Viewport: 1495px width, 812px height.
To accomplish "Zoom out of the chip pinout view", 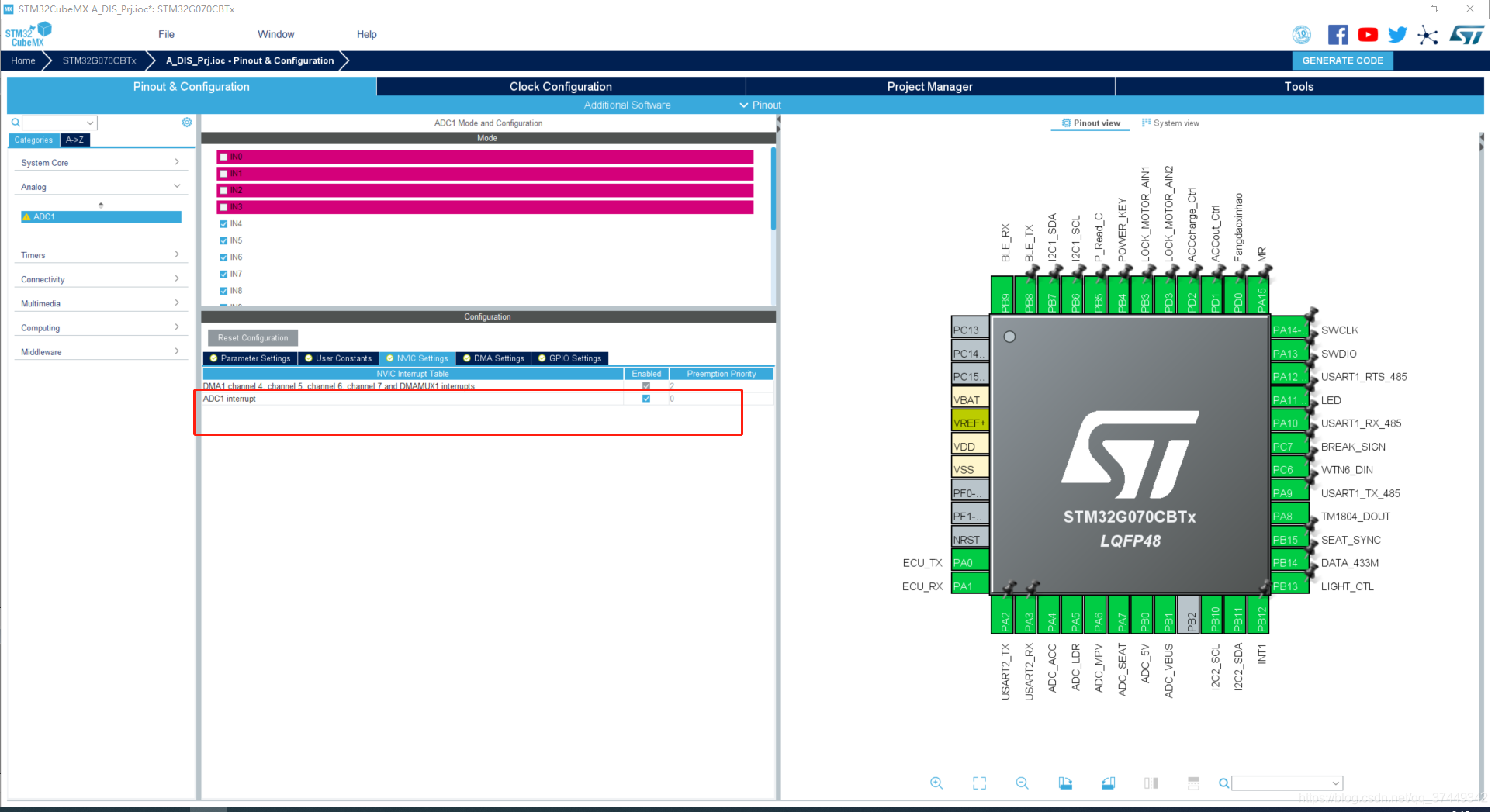I will pyautogui.click(x=1023, y=783).
